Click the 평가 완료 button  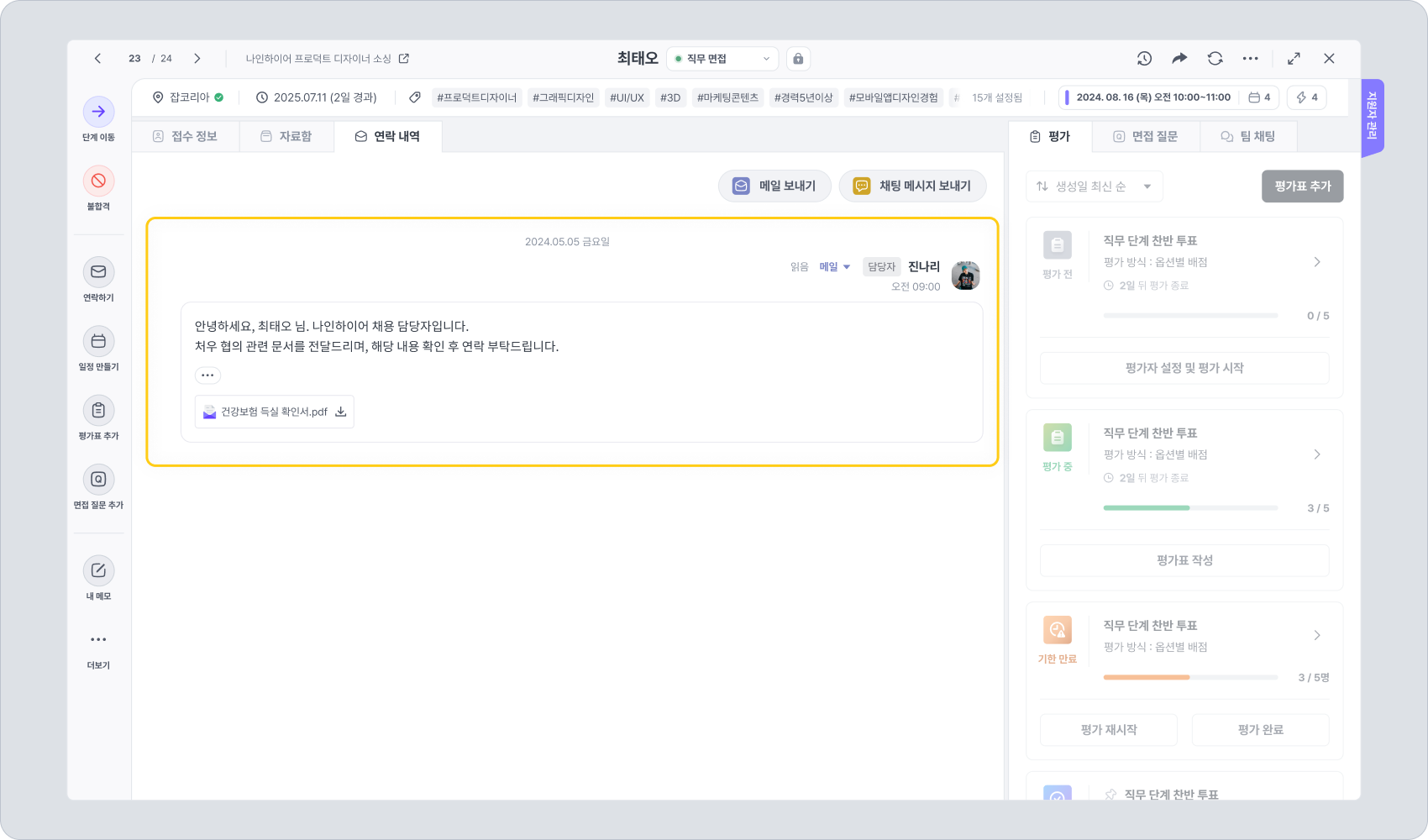[x=1260, y=730]
